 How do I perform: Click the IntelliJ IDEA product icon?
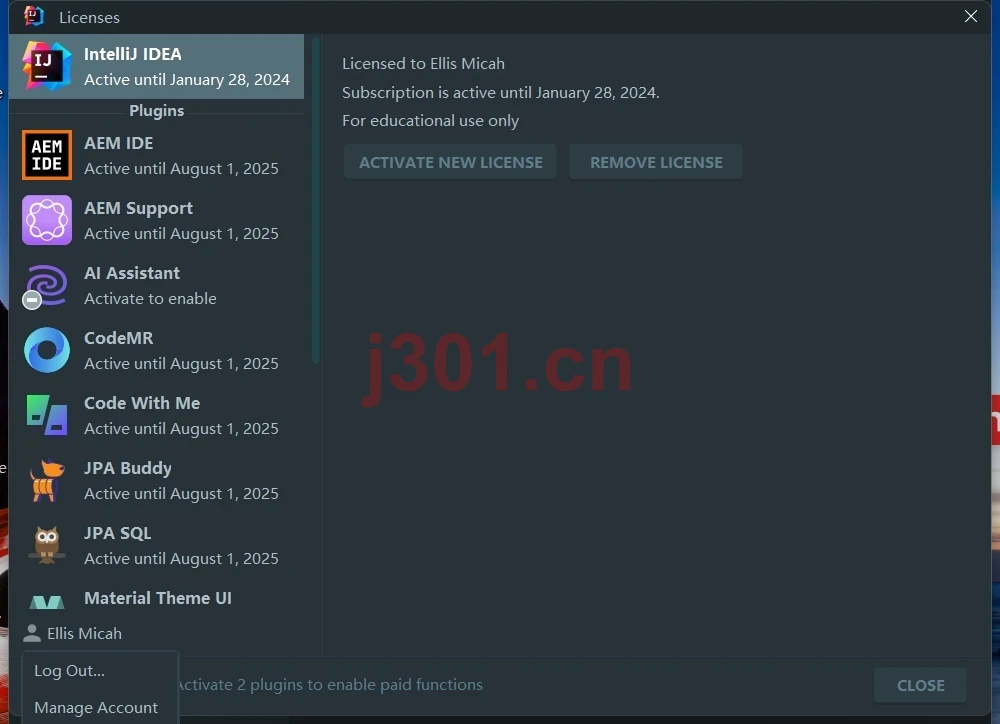[47, 66]
